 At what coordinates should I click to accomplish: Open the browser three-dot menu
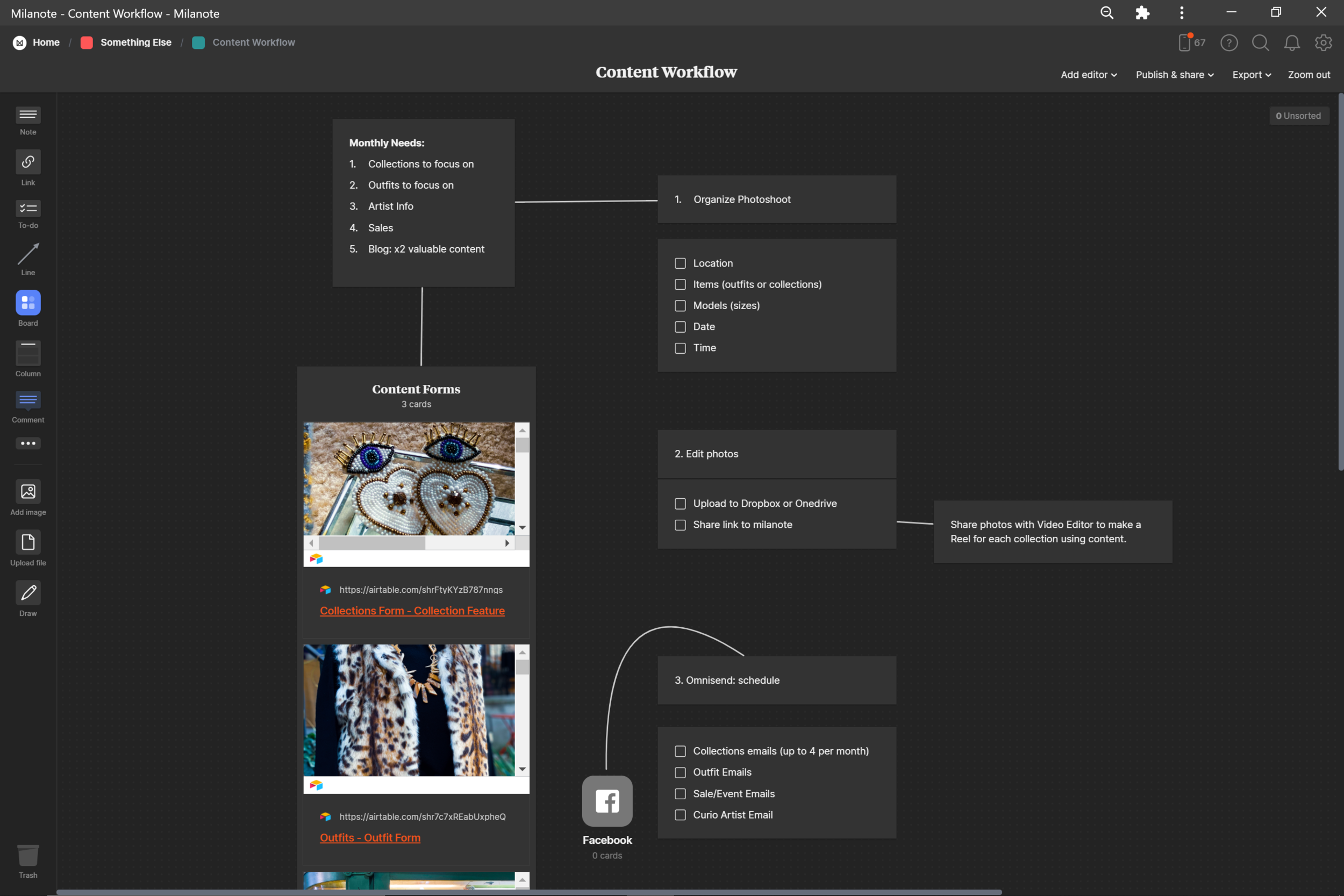(x=1181, y=12)
